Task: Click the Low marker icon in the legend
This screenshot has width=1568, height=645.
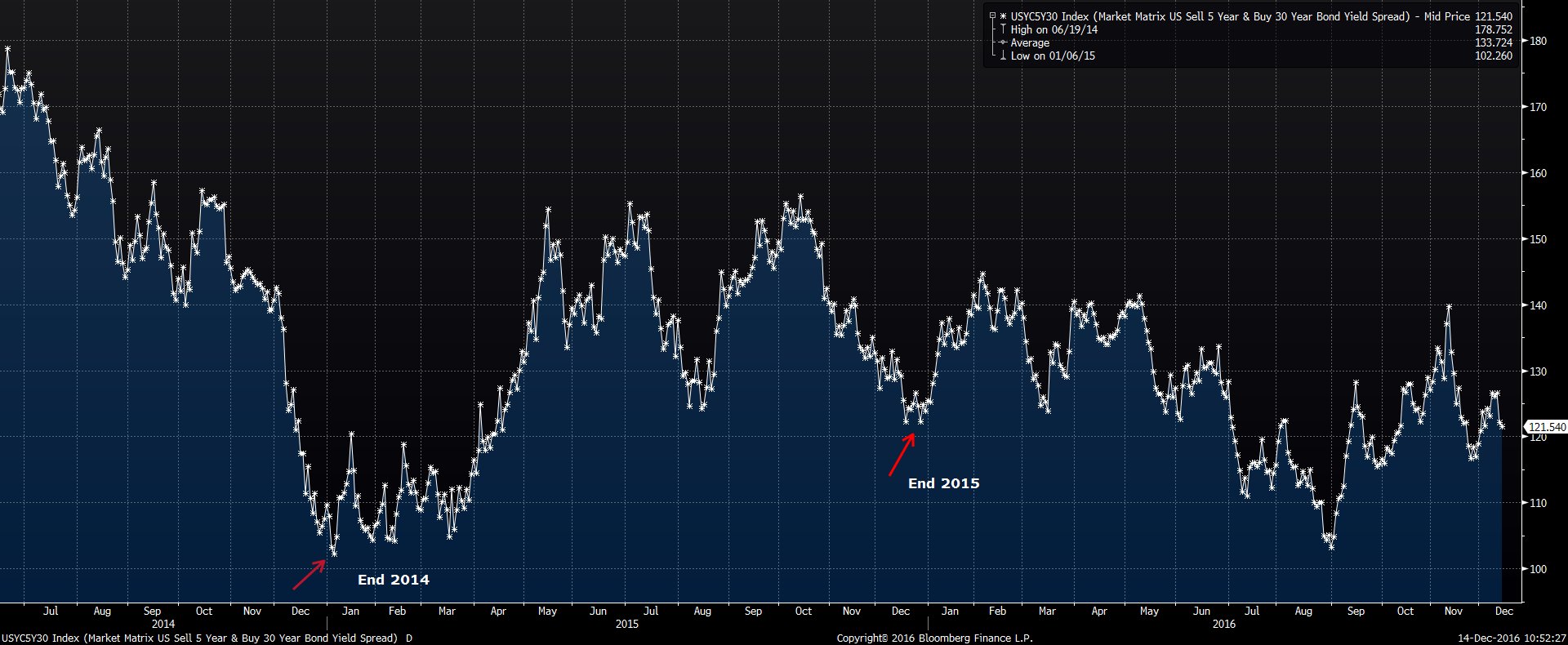Action: pyautogui.click(x=1004, y=56)
